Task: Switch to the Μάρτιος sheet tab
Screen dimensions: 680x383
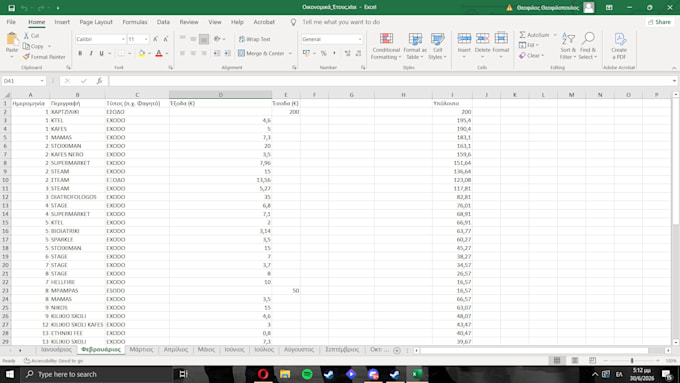Action: point(141,350)
